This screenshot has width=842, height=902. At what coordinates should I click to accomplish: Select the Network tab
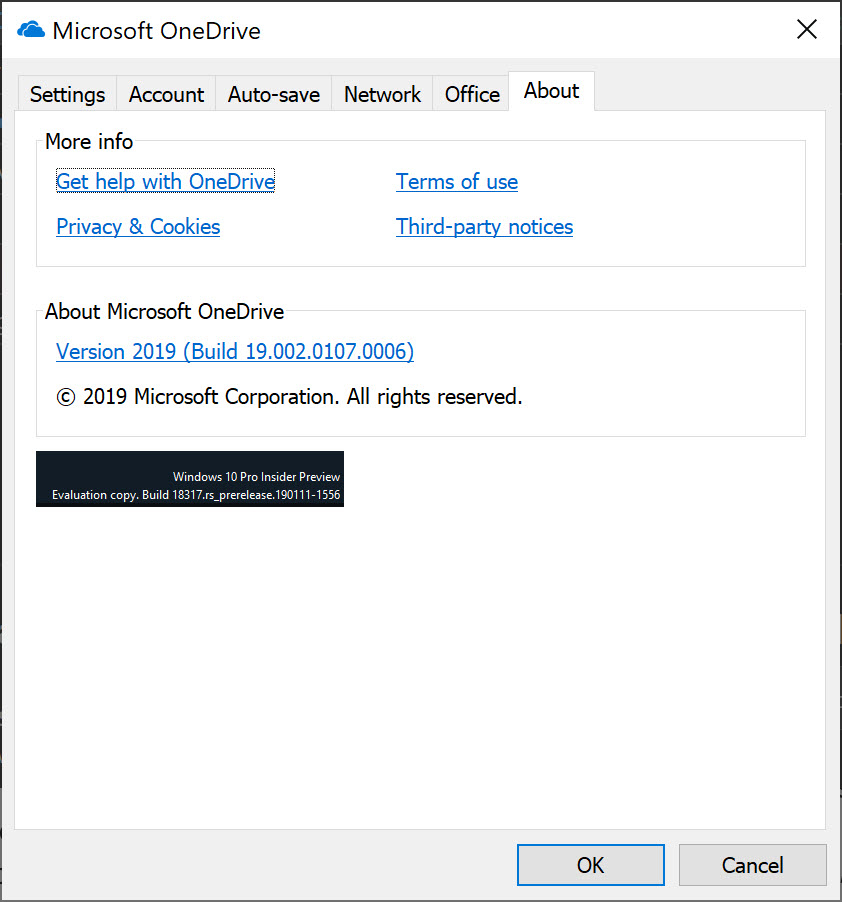point(382,94)
